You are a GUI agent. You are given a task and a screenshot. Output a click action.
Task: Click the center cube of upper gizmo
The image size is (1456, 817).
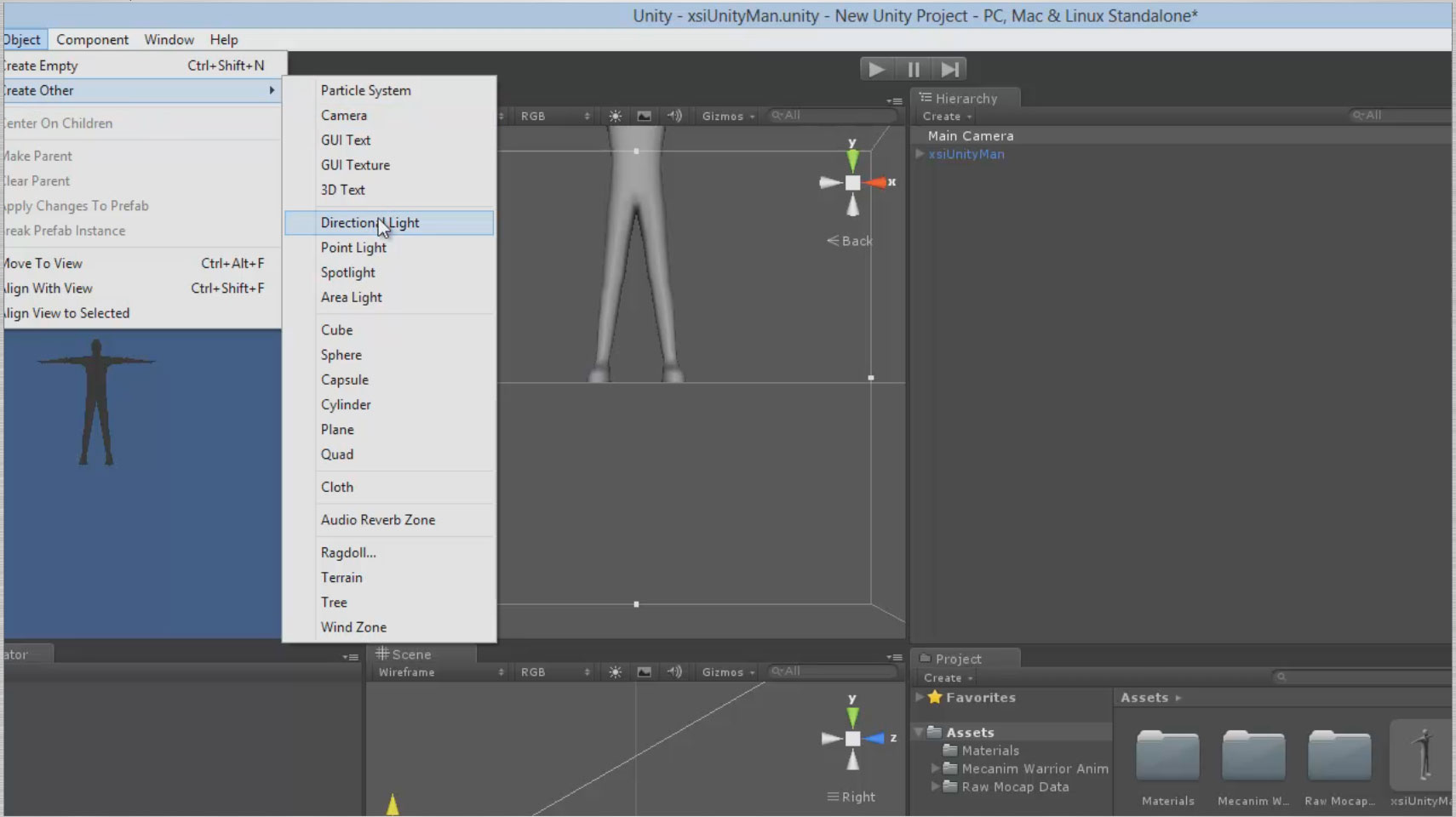point(852,182)
